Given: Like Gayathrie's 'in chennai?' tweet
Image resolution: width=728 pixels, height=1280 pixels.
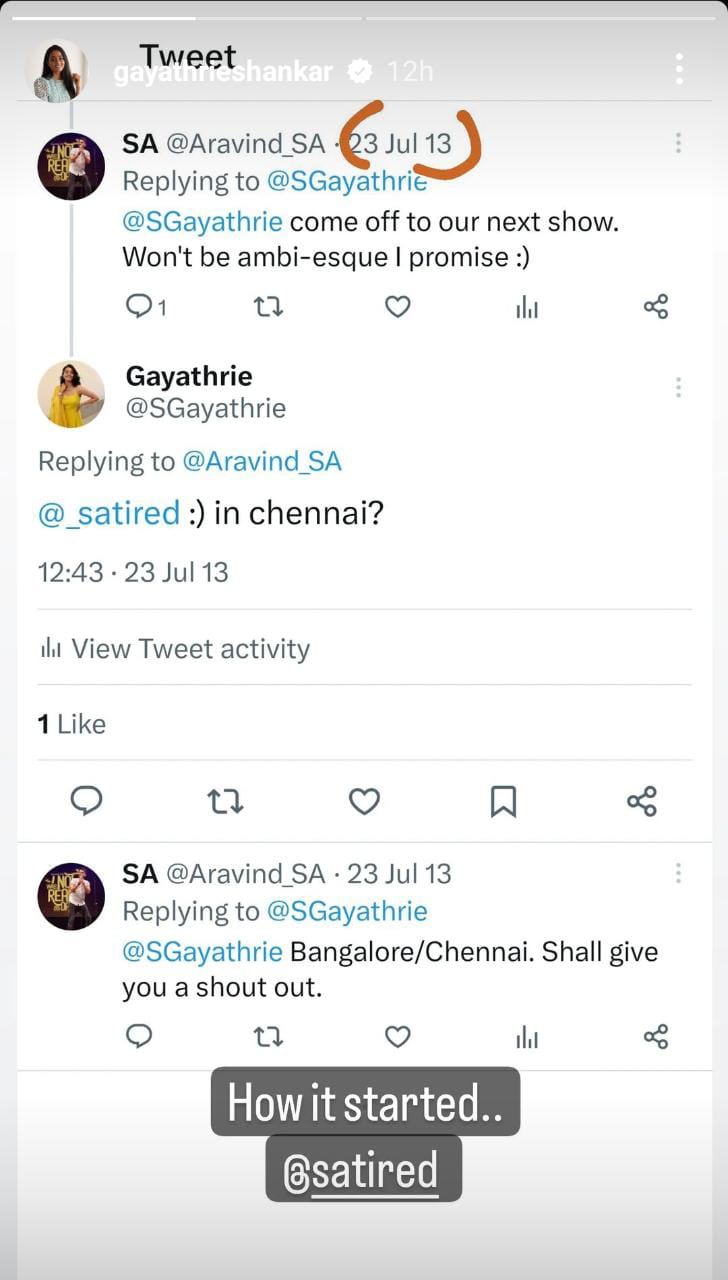Looking at the screenshot, I should click(364, 801).
